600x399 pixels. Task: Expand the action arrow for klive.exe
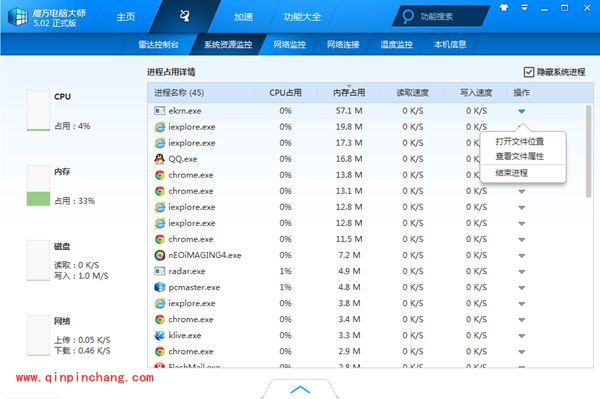click(x=522, y=336)
